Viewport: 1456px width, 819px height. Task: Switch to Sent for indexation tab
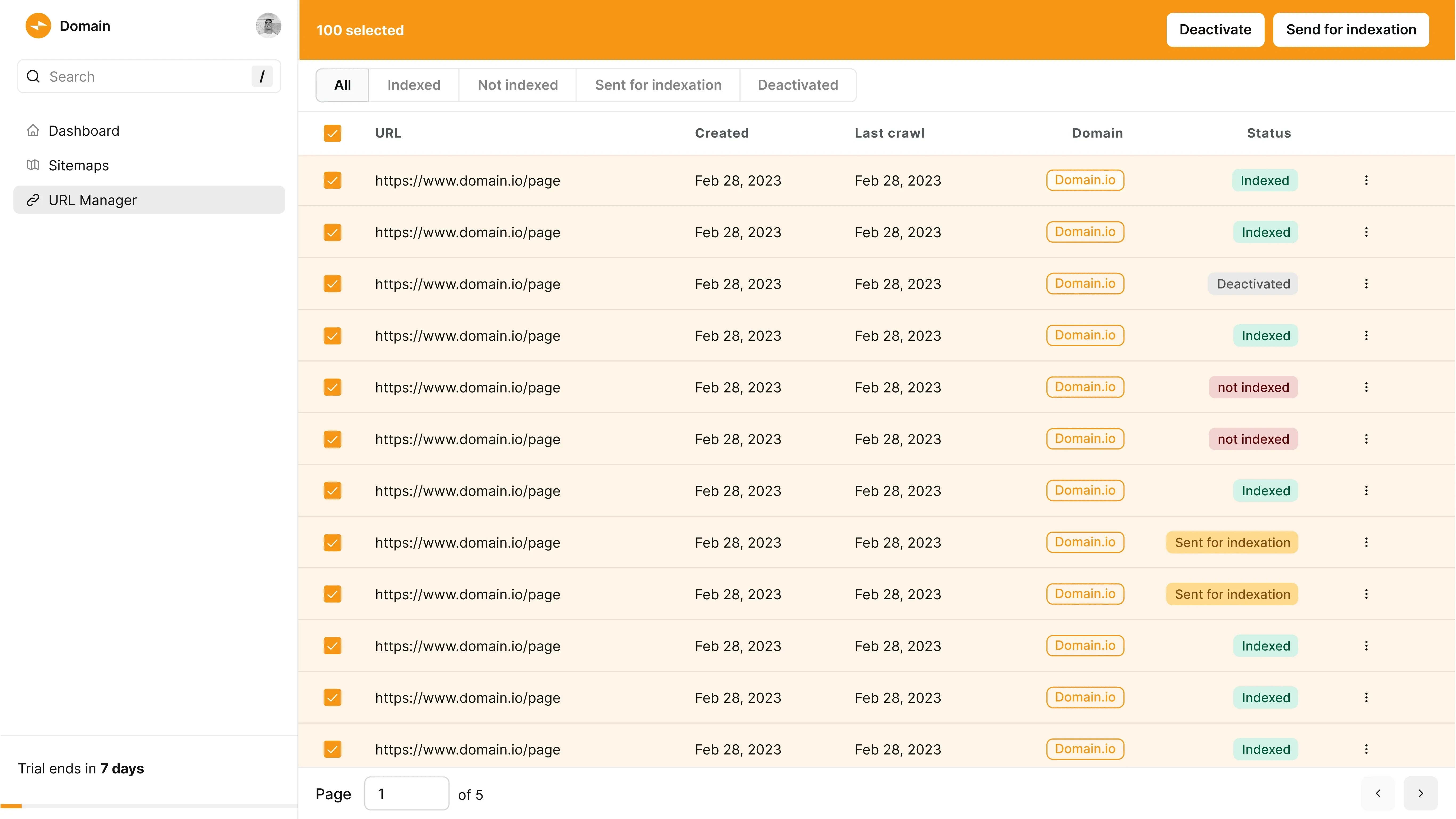pos(658,85)
